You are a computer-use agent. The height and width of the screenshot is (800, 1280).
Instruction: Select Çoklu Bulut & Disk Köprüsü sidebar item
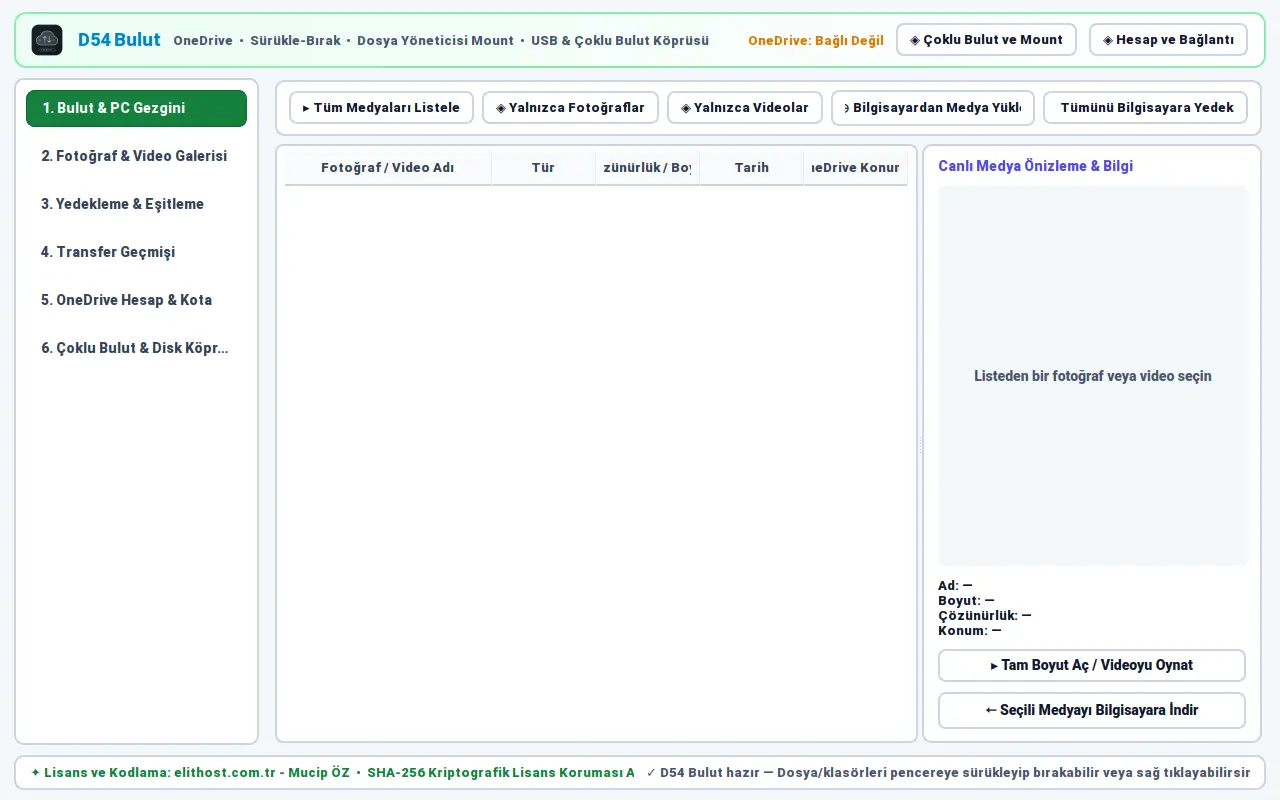[136, 348]
